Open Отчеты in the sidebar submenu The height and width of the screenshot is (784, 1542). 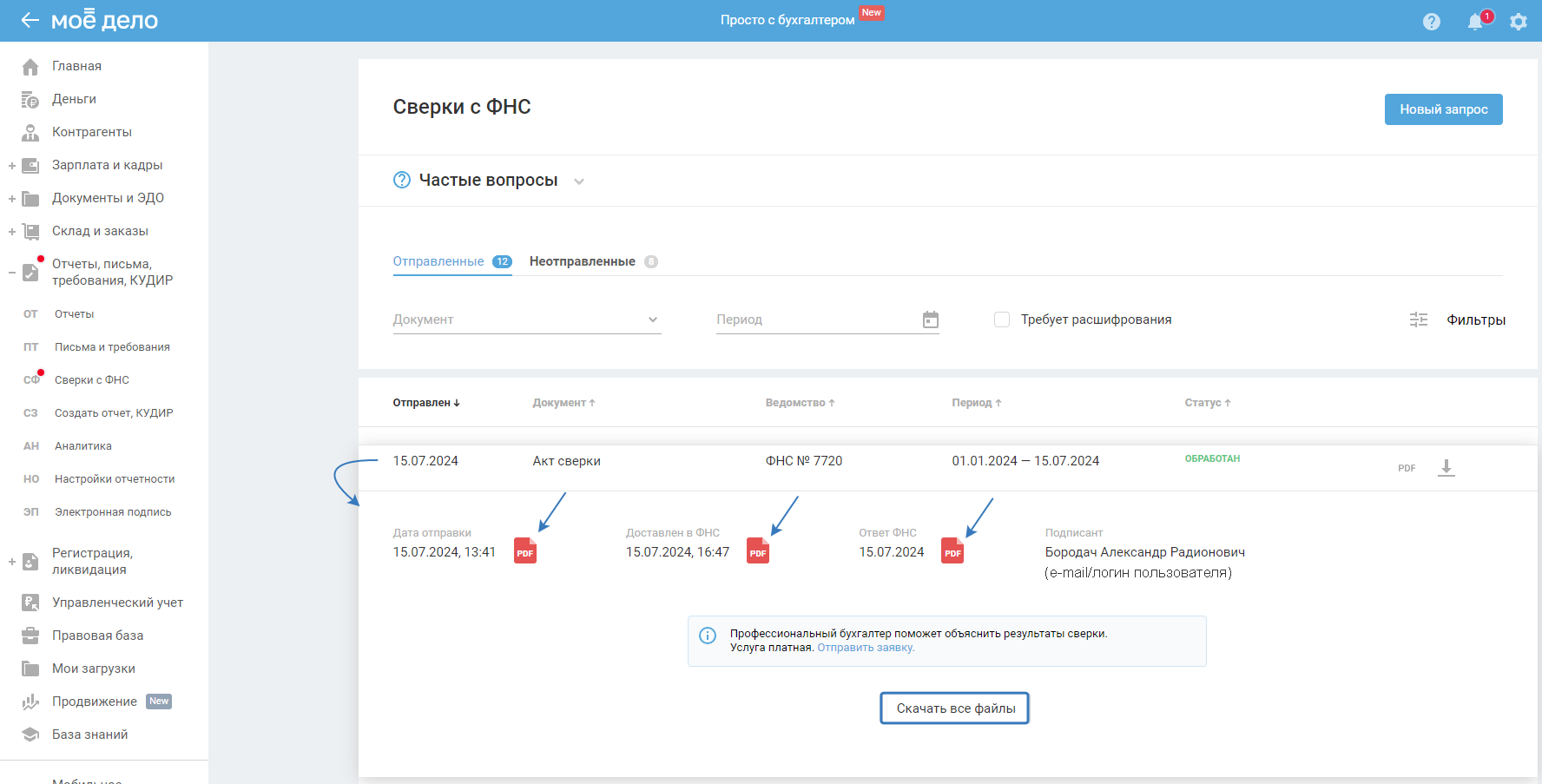[x=75, y=314]
